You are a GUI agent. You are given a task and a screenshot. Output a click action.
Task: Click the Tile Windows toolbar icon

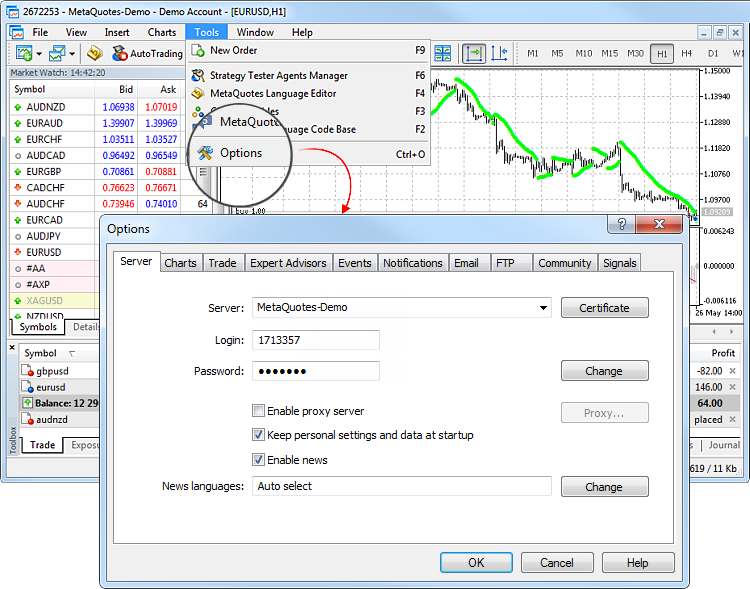click(442, 53)
